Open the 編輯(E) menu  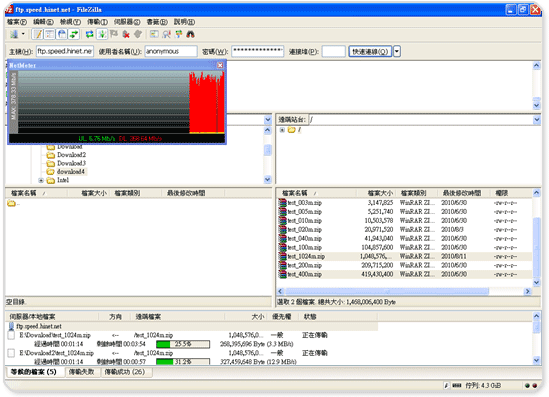pyautogui.click(x=43, y=22)
